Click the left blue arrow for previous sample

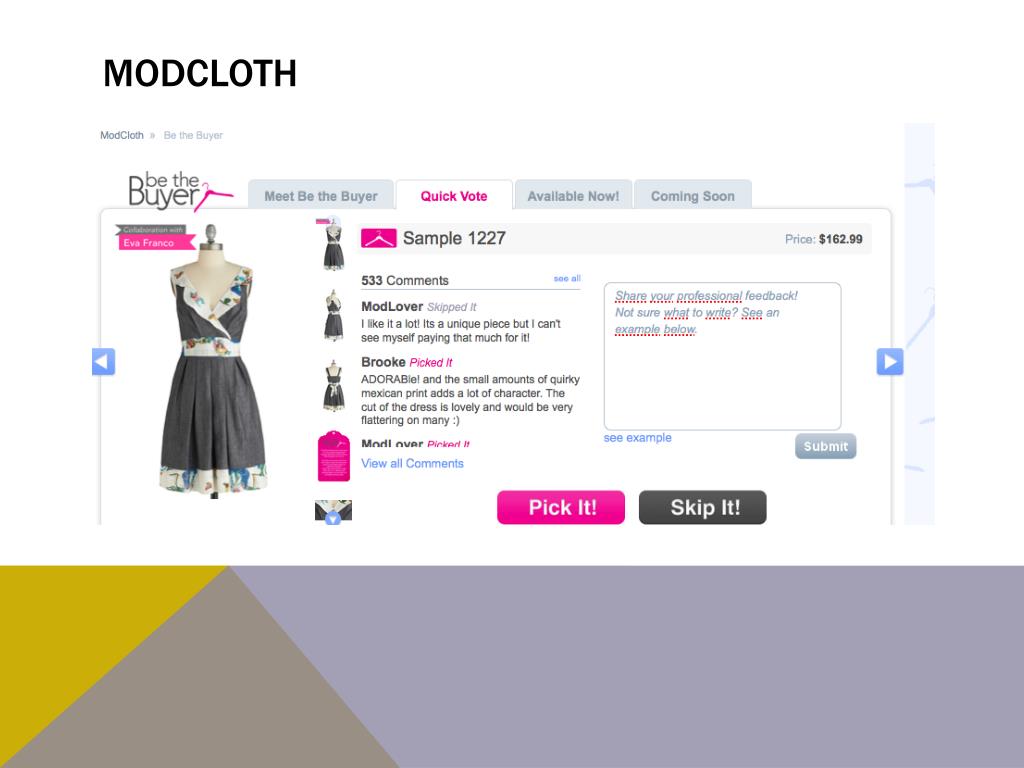[x=103, y=361]
